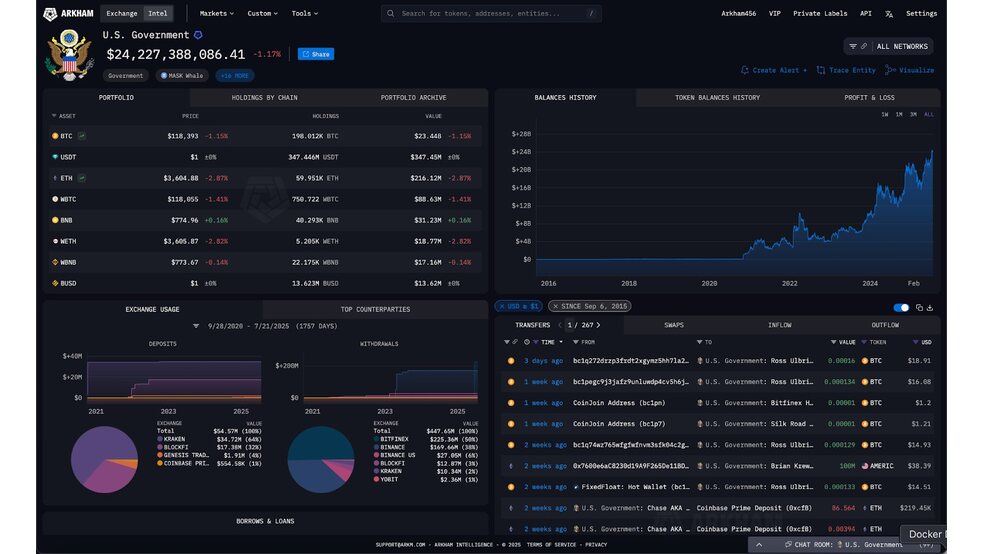Click the Visualize graph icon
Image resolution: width=984 pixels, height=554 pixels.
click(890, 70)
